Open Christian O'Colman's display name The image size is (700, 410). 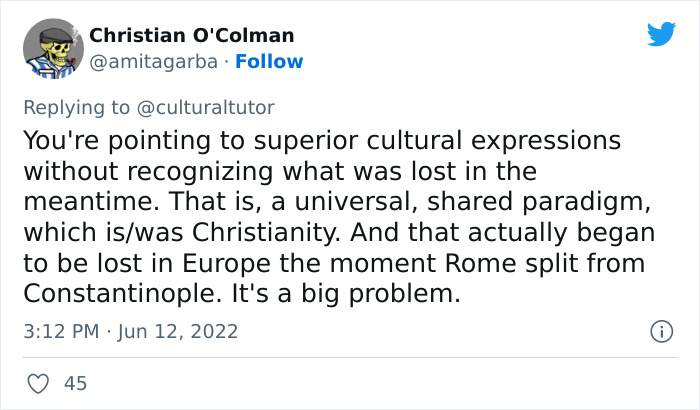(x=192, y=36)
